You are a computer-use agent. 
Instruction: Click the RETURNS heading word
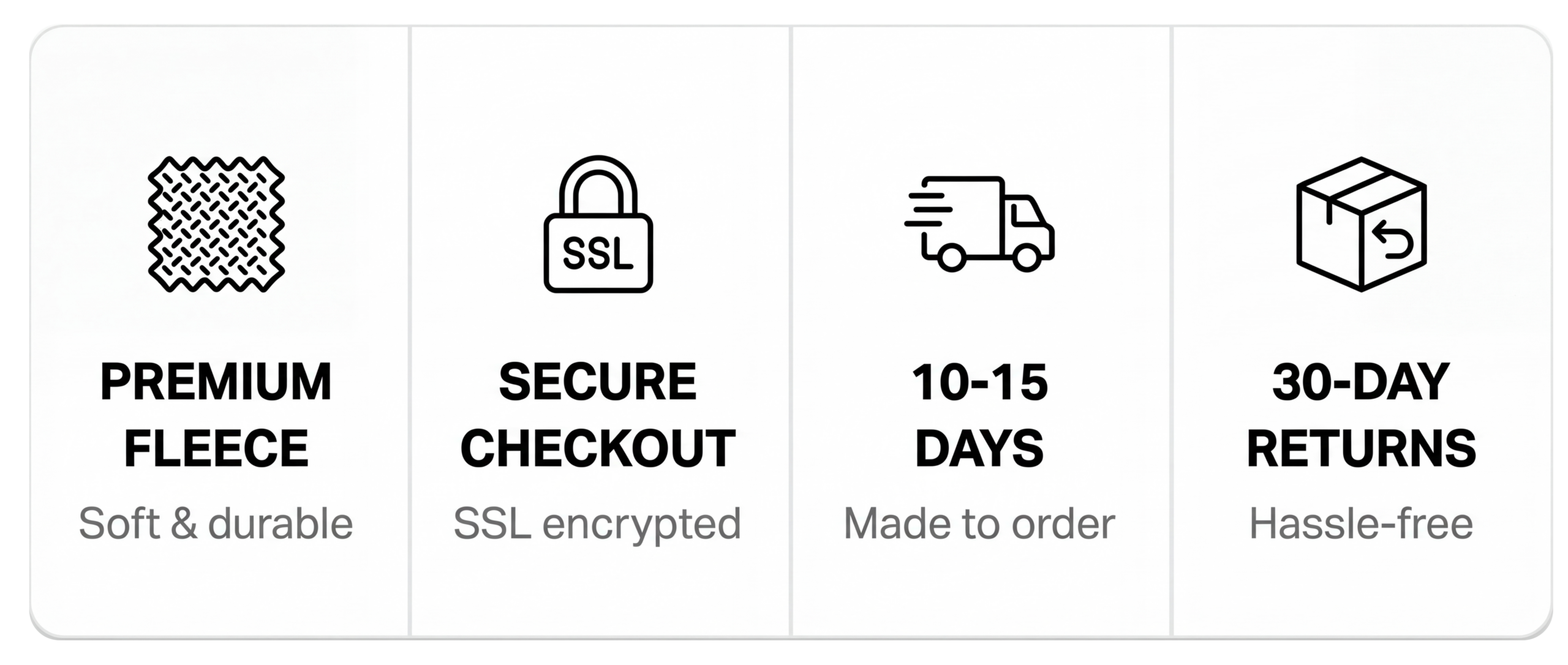pyautogui.click(x=1361, y=448)
